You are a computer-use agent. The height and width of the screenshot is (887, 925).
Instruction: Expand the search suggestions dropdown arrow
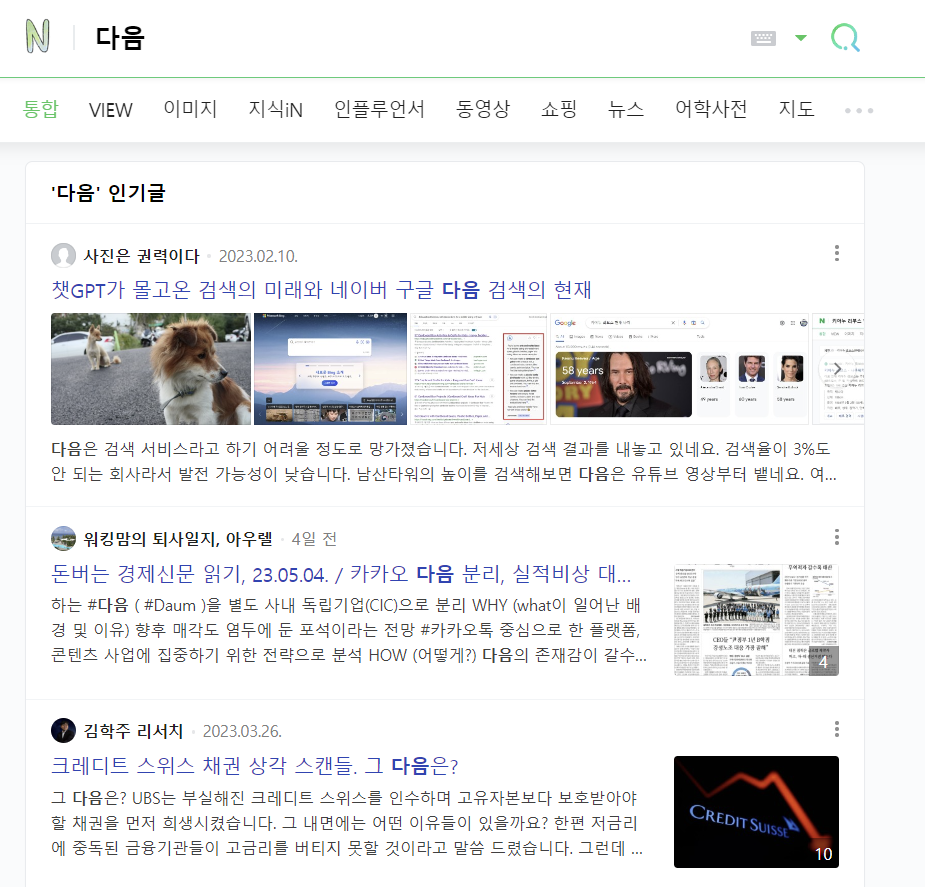801,38
